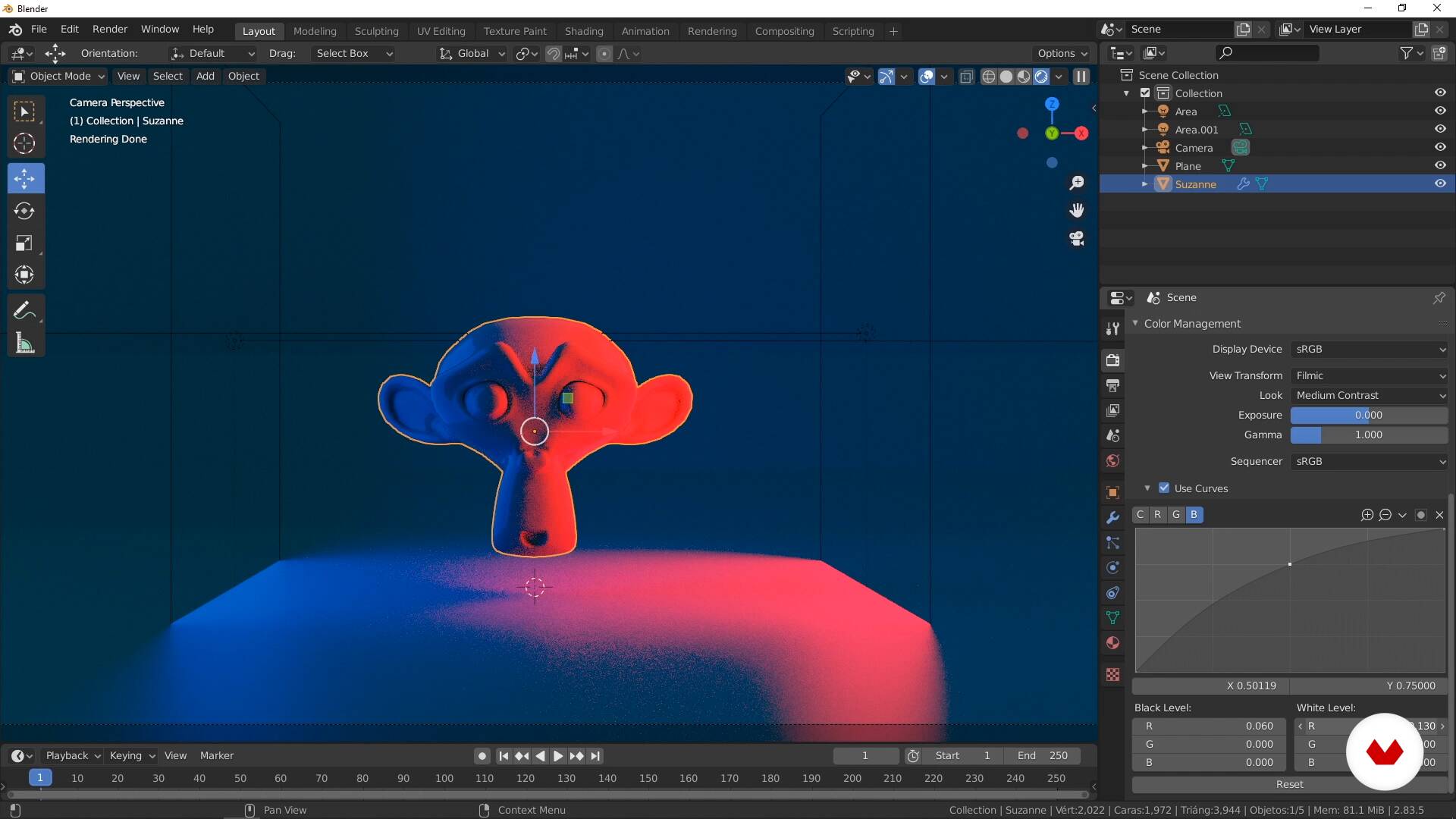Open the File menu

pos(39,29)
